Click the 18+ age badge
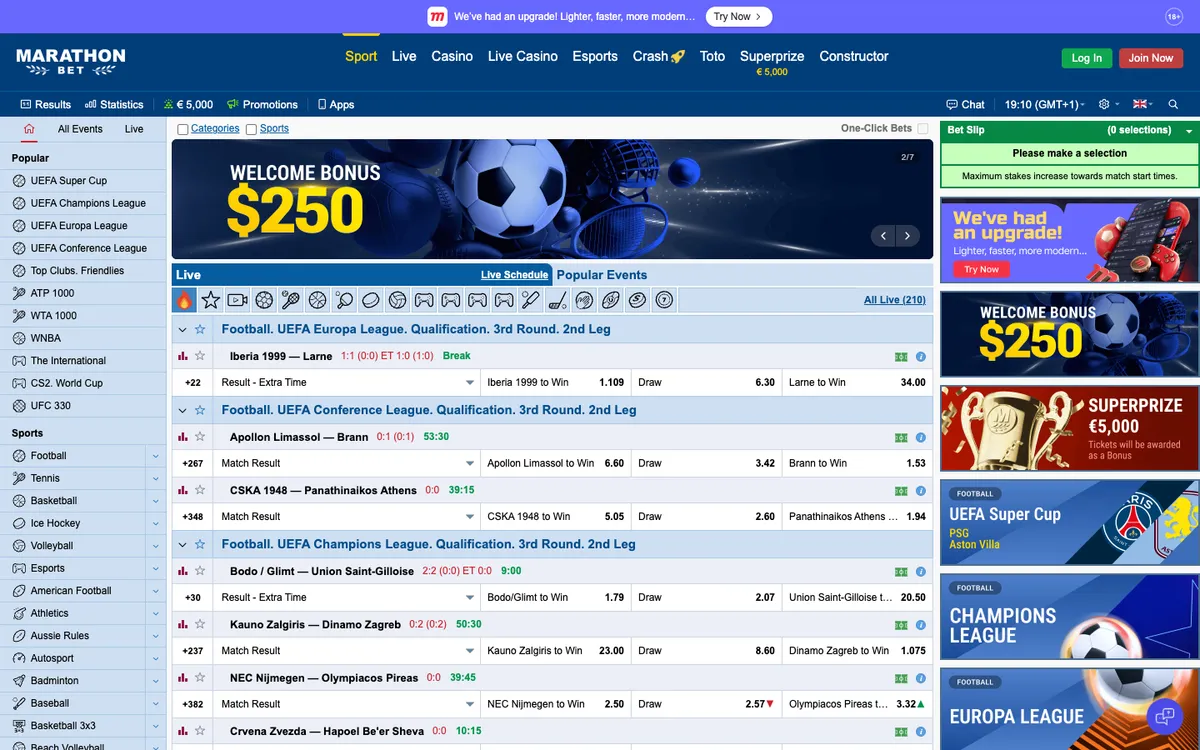The height and width of the screenshot is (750, 1200). [x=1174, y=17]
